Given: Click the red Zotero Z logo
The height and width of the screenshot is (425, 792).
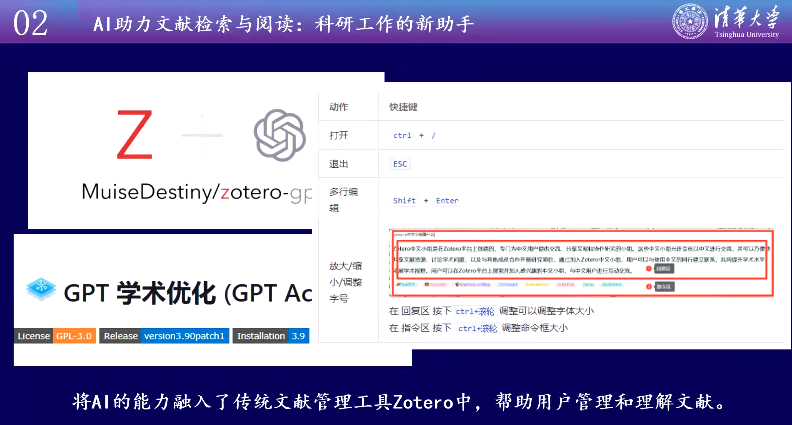Looking at the screenshot, I should [x=134, y=135].
